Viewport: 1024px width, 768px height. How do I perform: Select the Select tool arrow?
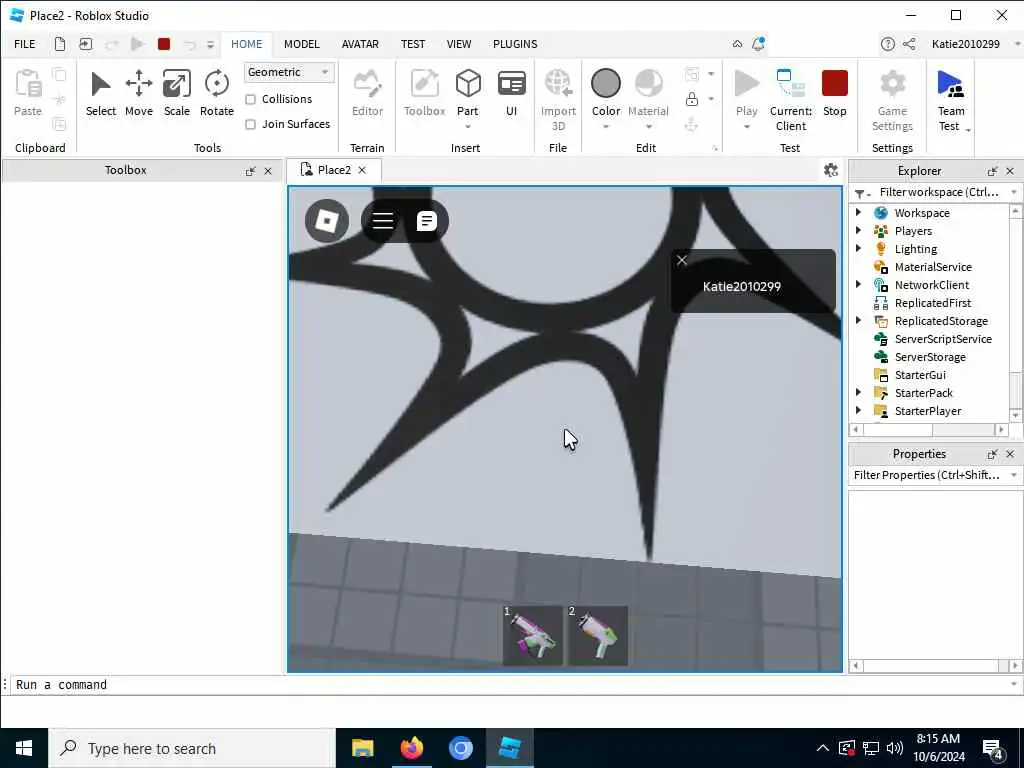point(101,93)
